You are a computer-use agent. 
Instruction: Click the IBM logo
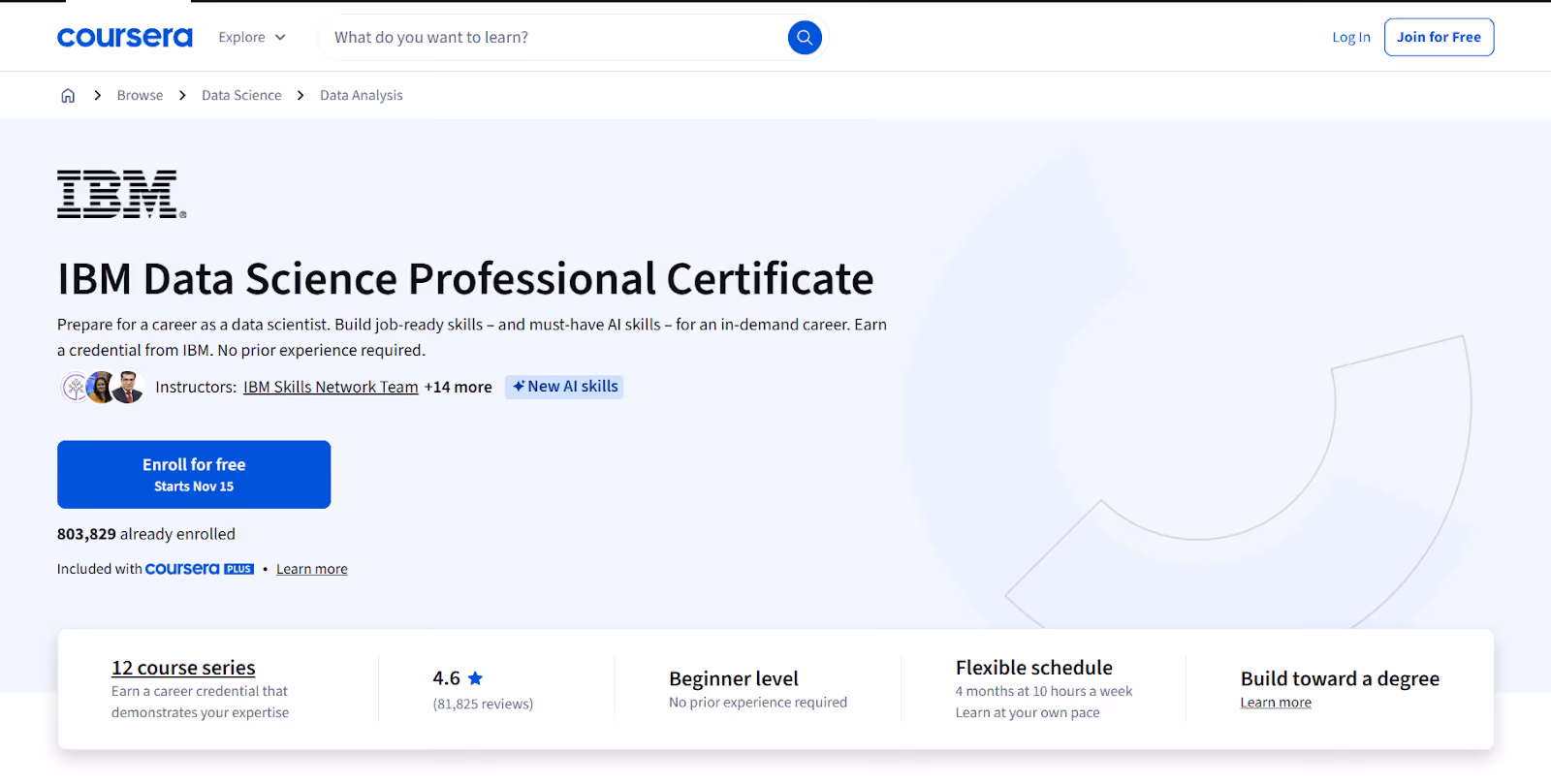[121, 194]
